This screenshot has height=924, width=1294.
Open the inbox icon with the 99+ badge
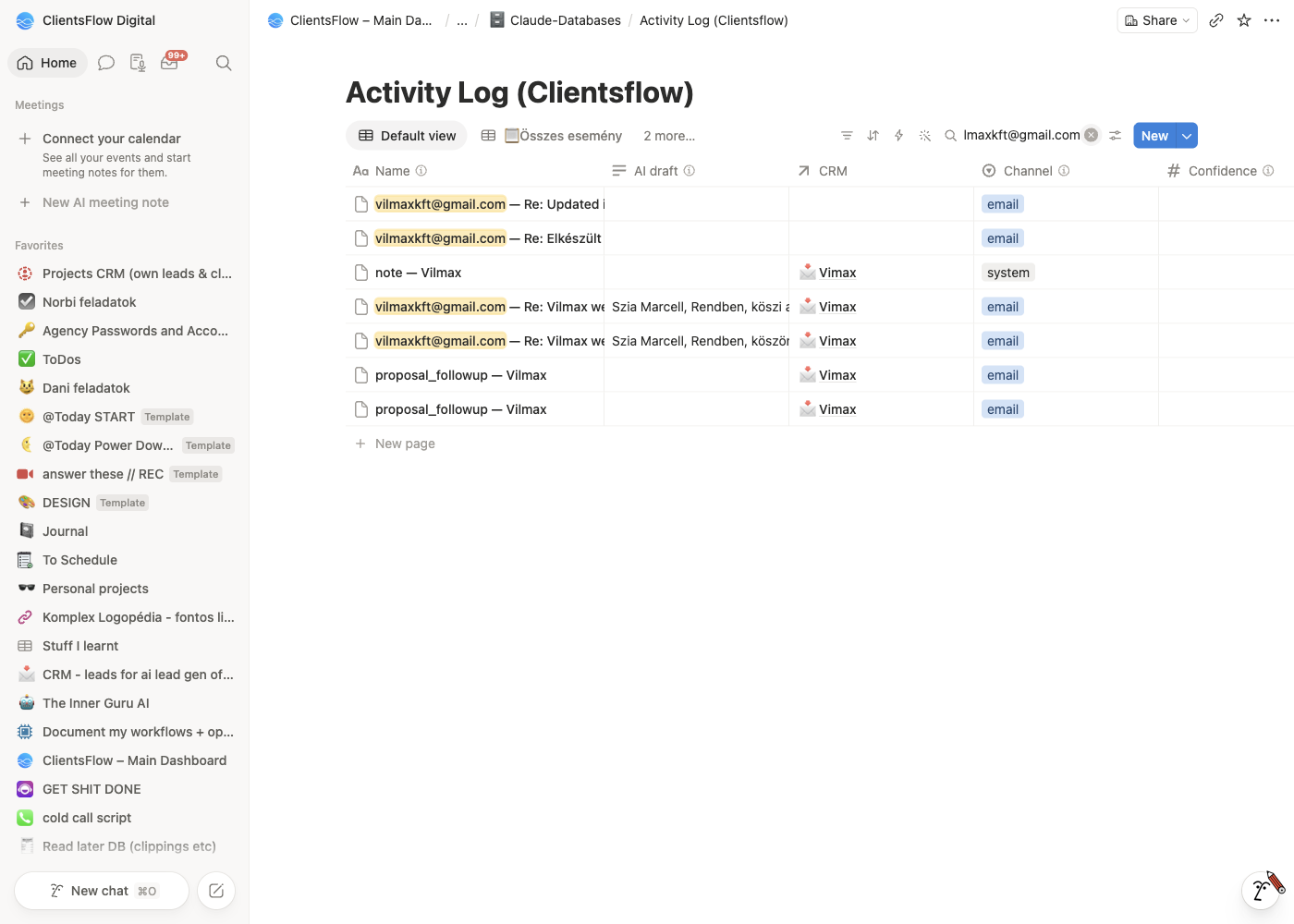[170, 62]
